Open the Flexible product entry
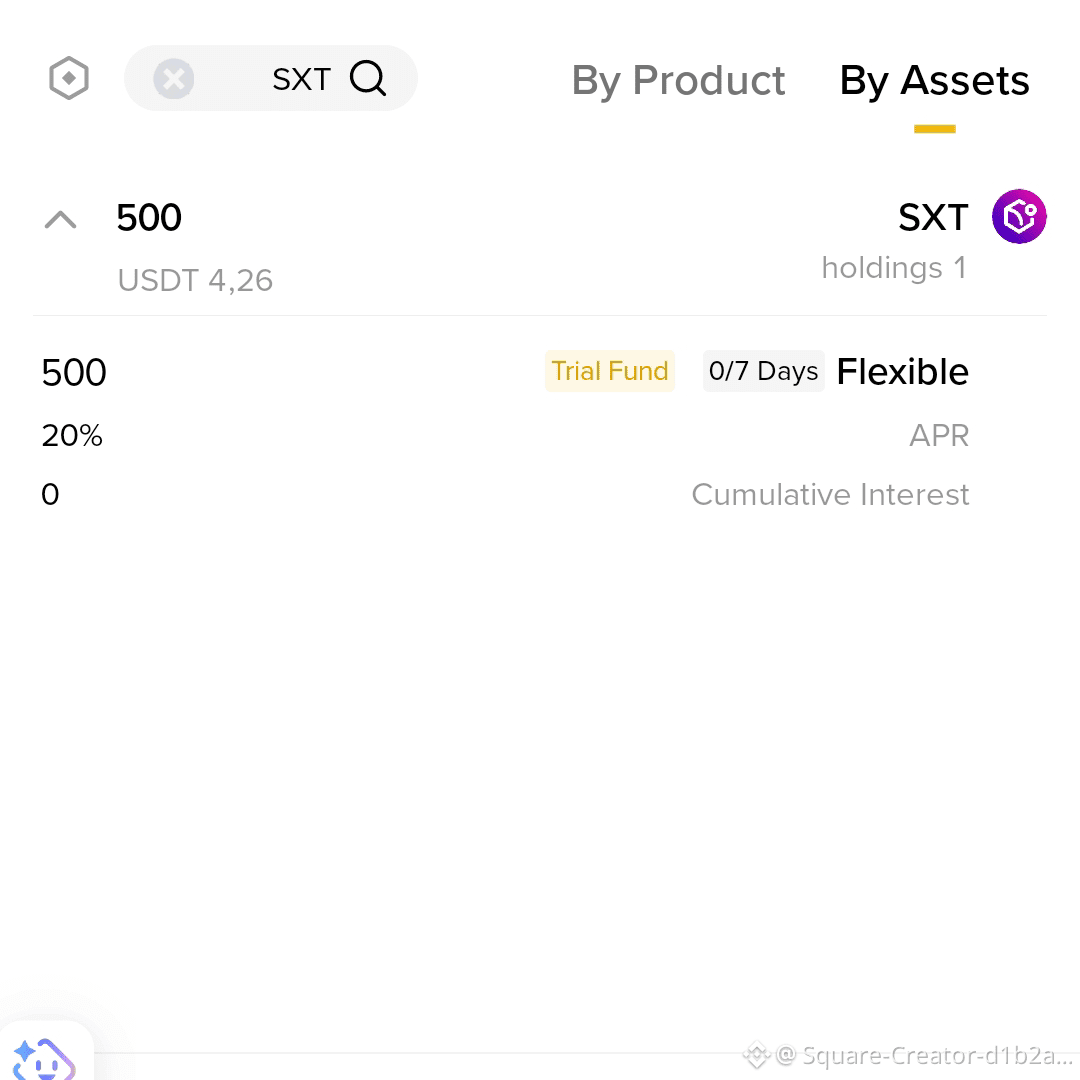Image resolution: width=1080 pixels, height=1080 pixels. tap(902, 372)
